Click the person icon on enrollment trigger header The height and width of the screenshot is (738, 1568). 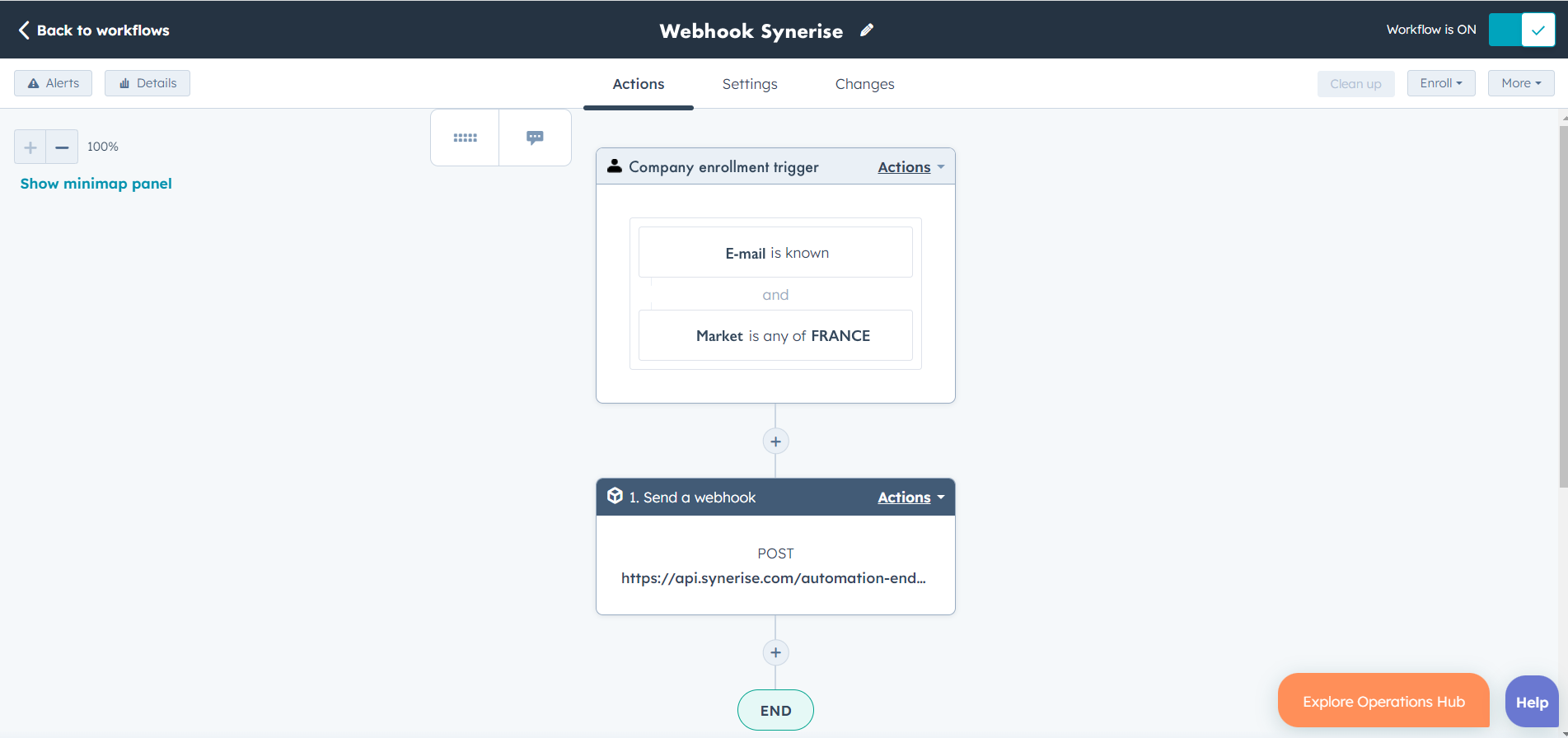point(615,166)
